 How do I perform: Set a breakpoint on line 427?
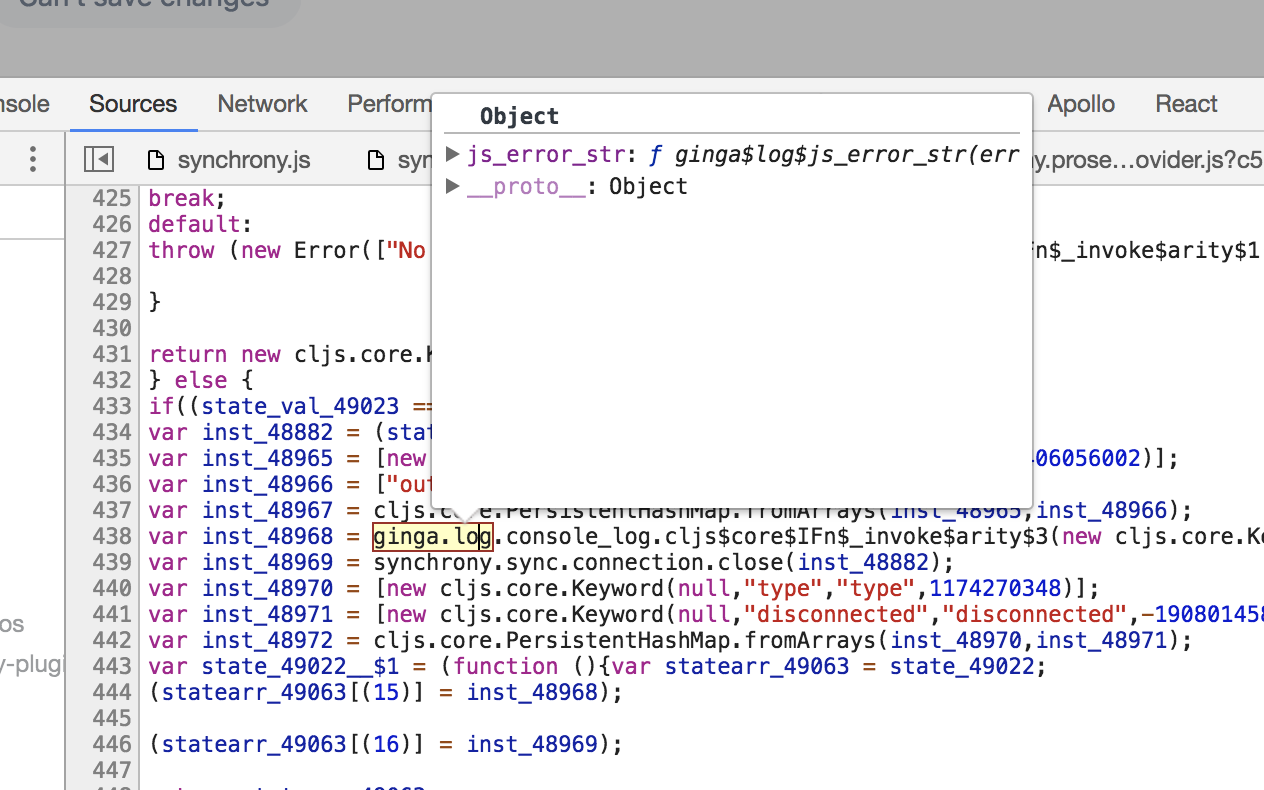coord(113,250)
